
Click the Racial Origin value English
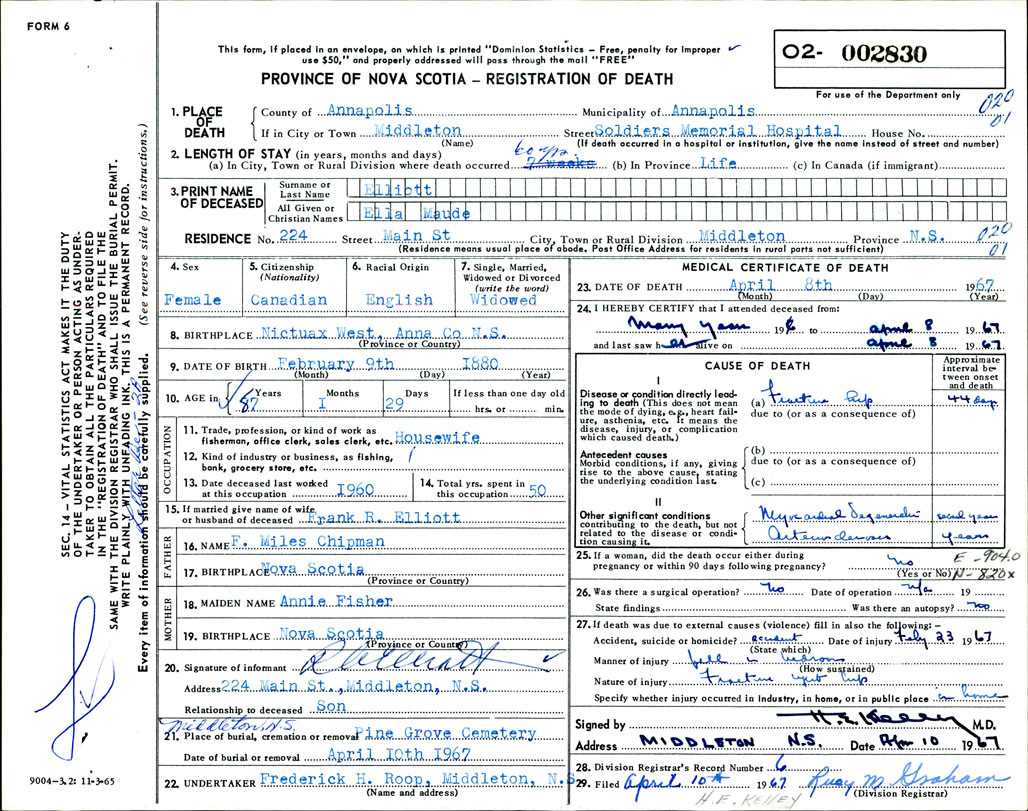coord(398,300)
